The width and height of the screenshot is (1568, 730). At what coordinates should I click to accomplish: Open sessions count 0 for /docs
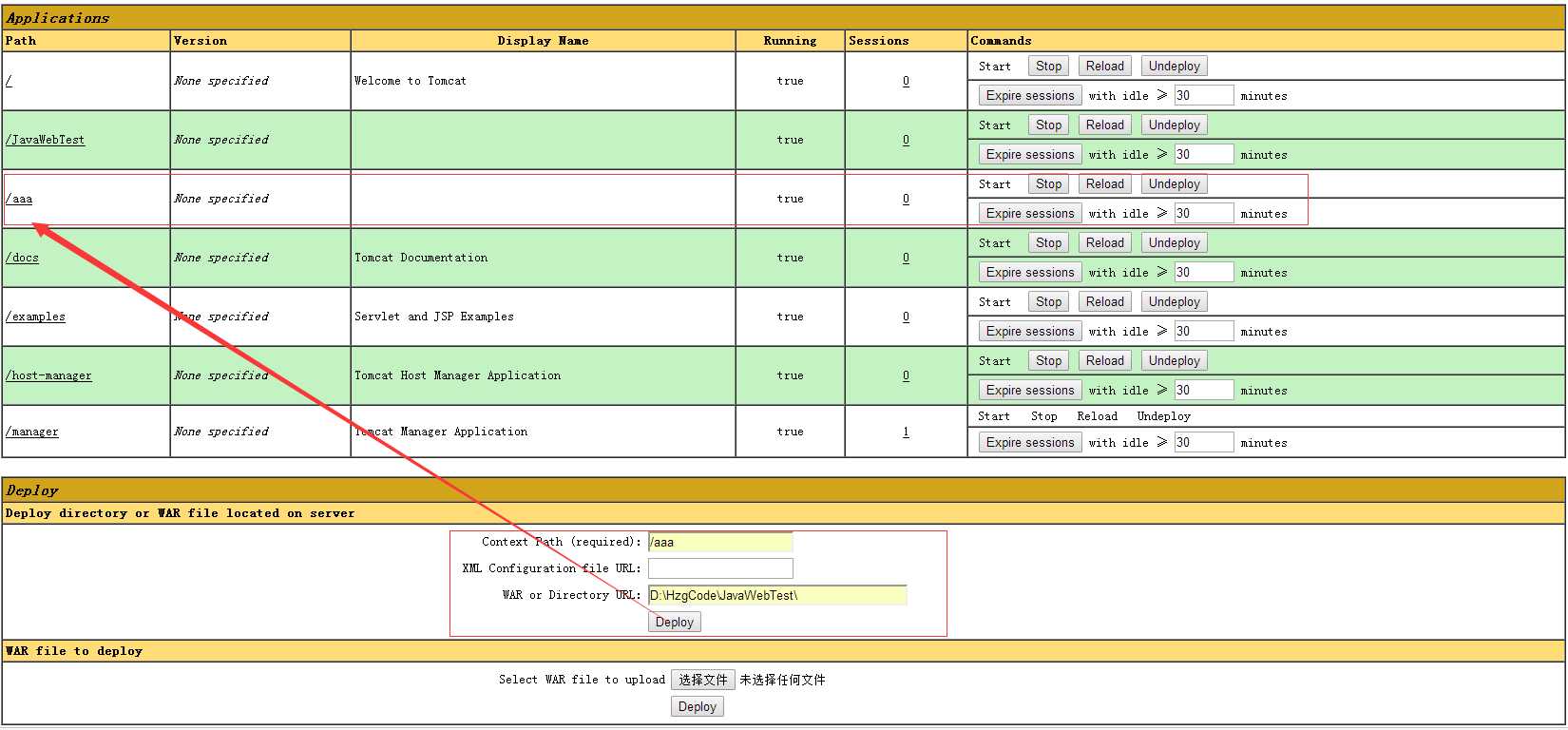906,258
